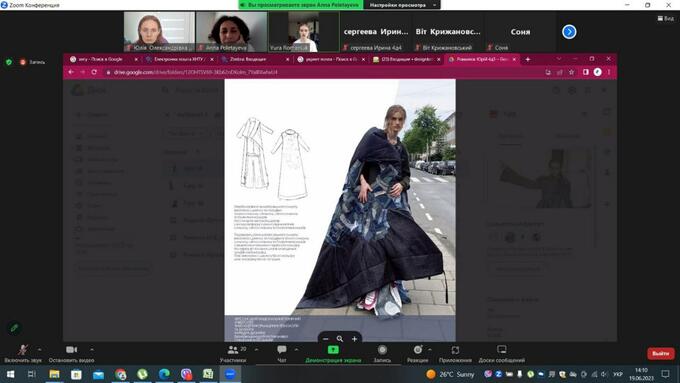This screenshot has height=383, width=680.
Task: Open Chrome from taskbar
Action: 121,374
